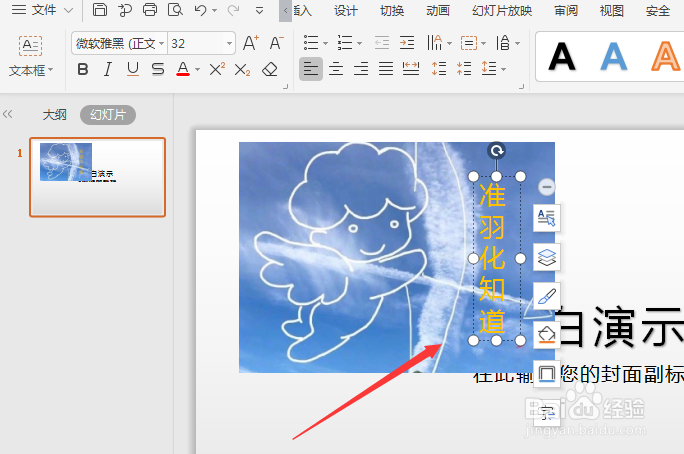Toggle bold formatting
The image size is (684, 454).
click(x=83, y=69)
